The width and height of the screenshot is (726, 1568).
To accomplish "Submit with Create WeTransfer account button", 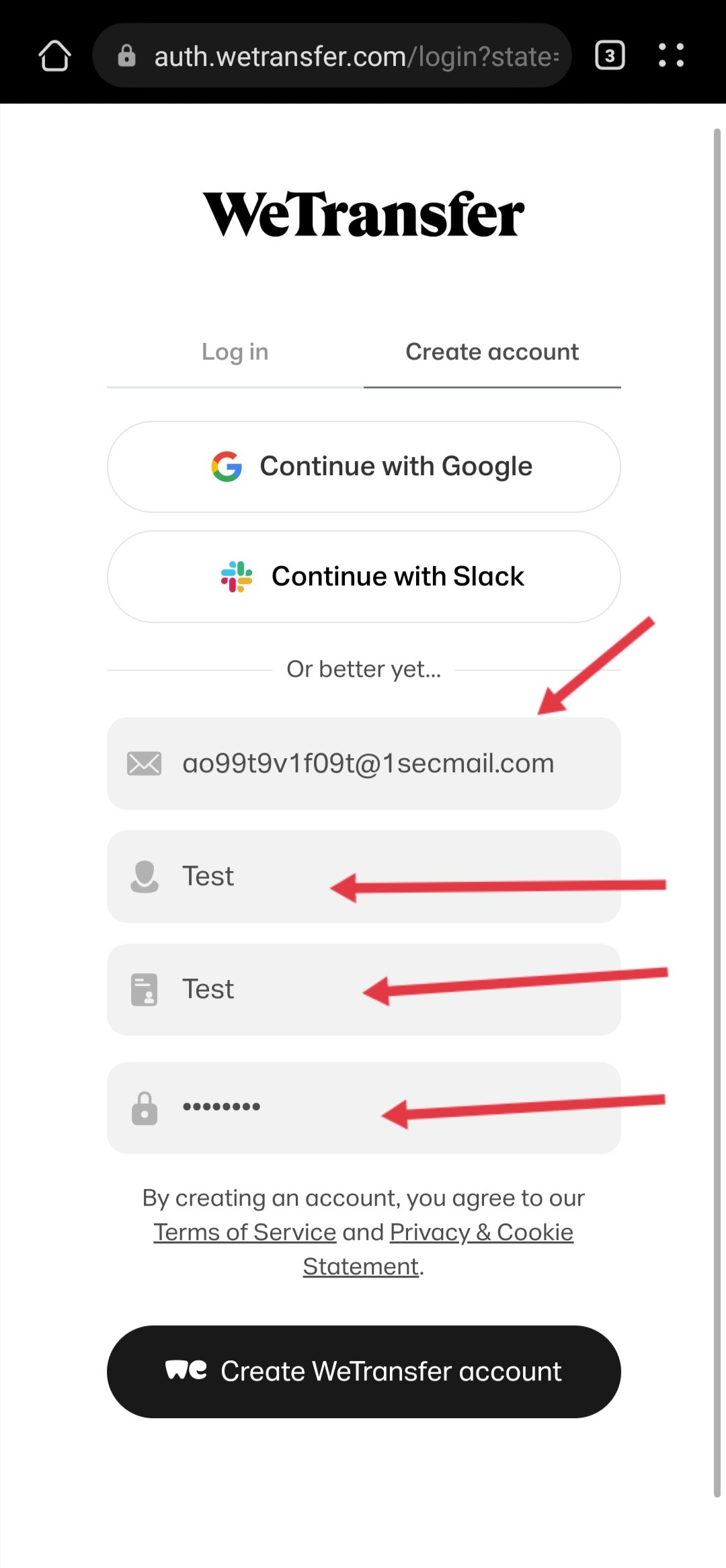I will pyautogui.click(x=363, y=1372).
